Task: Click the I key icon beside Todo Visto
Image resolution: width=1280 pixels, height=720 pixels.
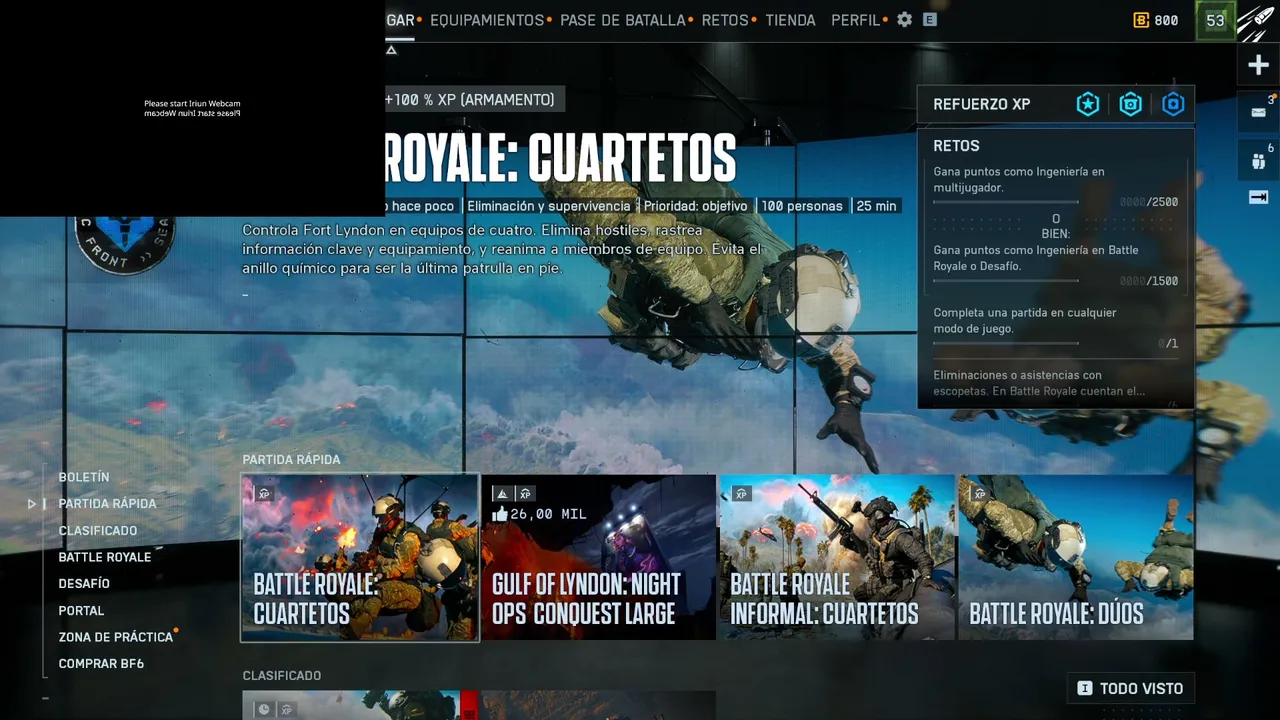Action: [1084, 688]
